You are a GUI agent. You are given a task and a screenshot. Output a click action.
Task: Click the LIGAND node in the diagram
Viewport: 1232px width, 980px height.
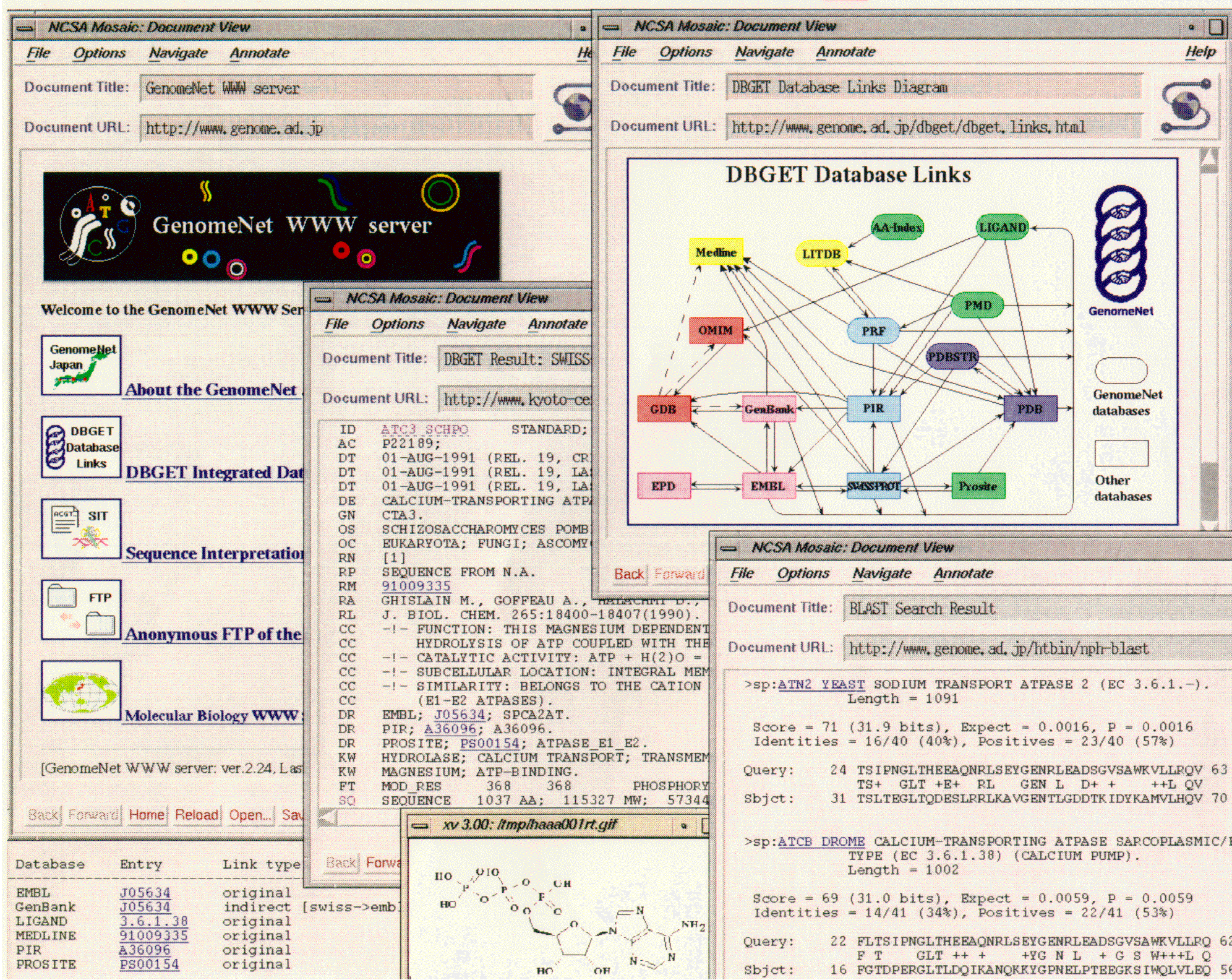pyautogui.click(x=1003, y=227)
